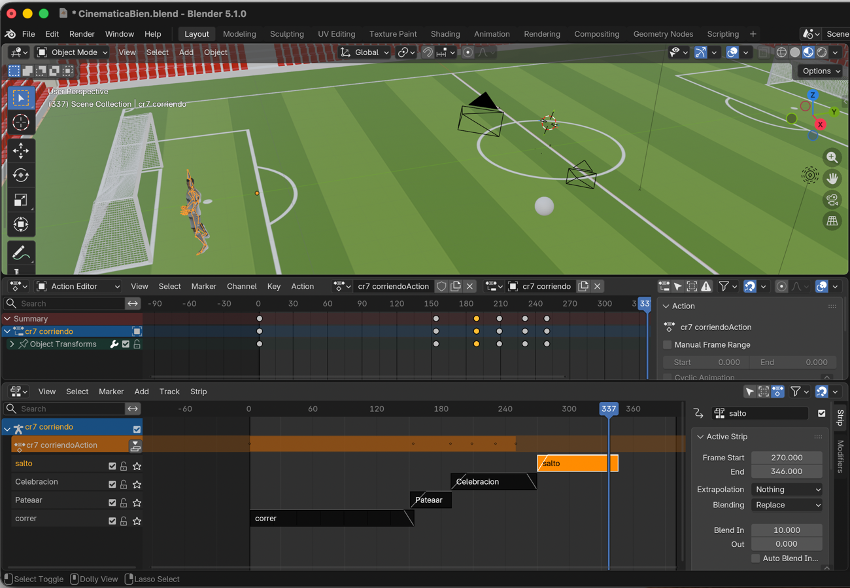Screen dimensions: 850x588
Task: Open the Extrapolation dropdown set to Nothing
Action: coord(787,490)
